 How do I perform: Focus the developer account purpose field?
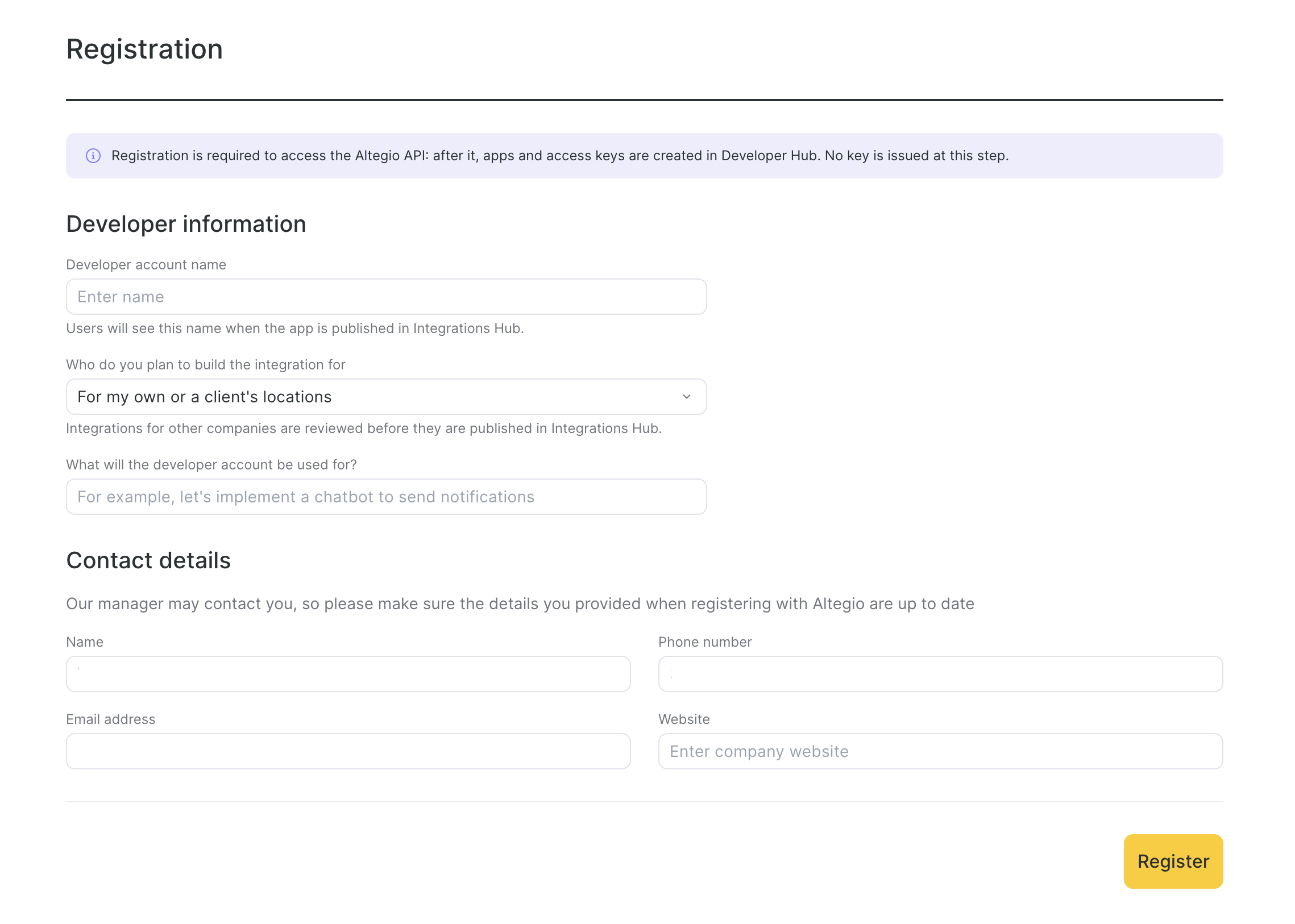point(387,497)
